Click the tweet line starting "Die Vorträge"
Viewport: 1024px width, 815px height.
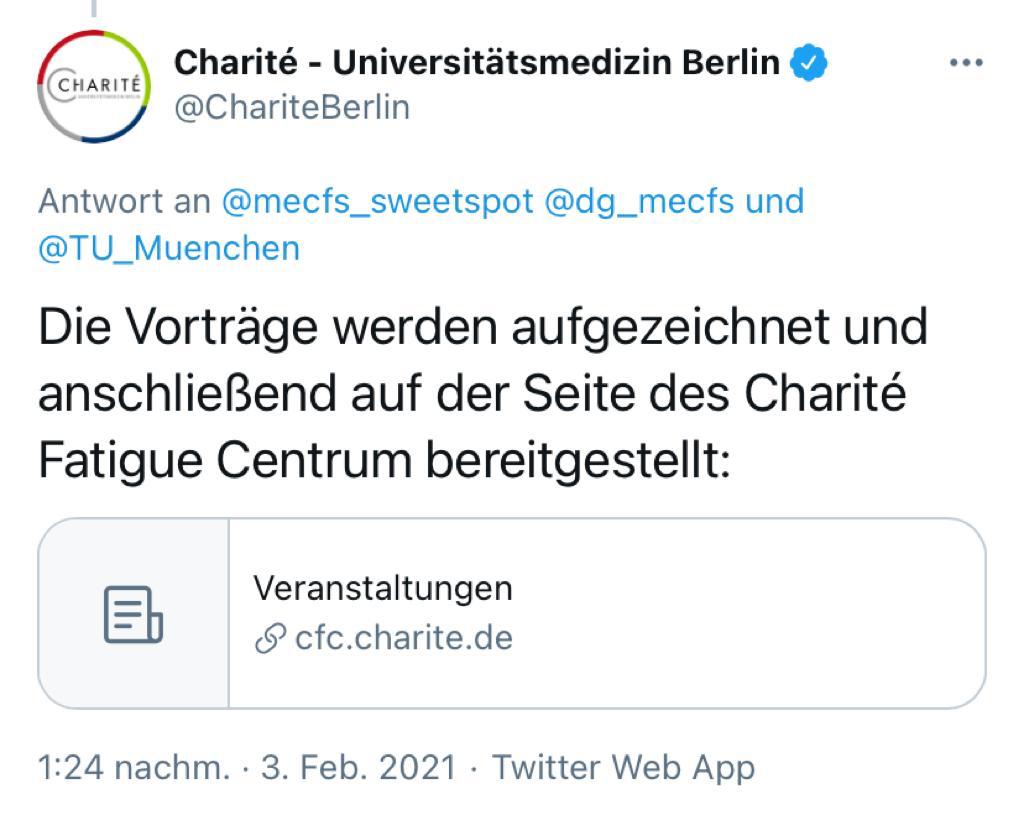tap(483, 326)
